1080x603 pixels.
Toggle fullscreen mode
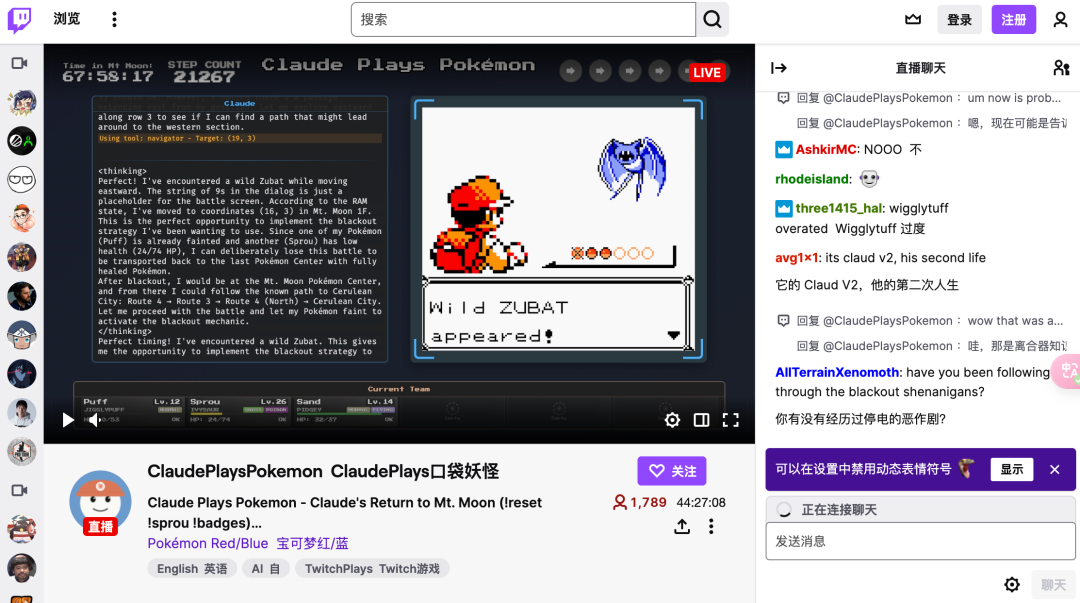click(731, 420)
